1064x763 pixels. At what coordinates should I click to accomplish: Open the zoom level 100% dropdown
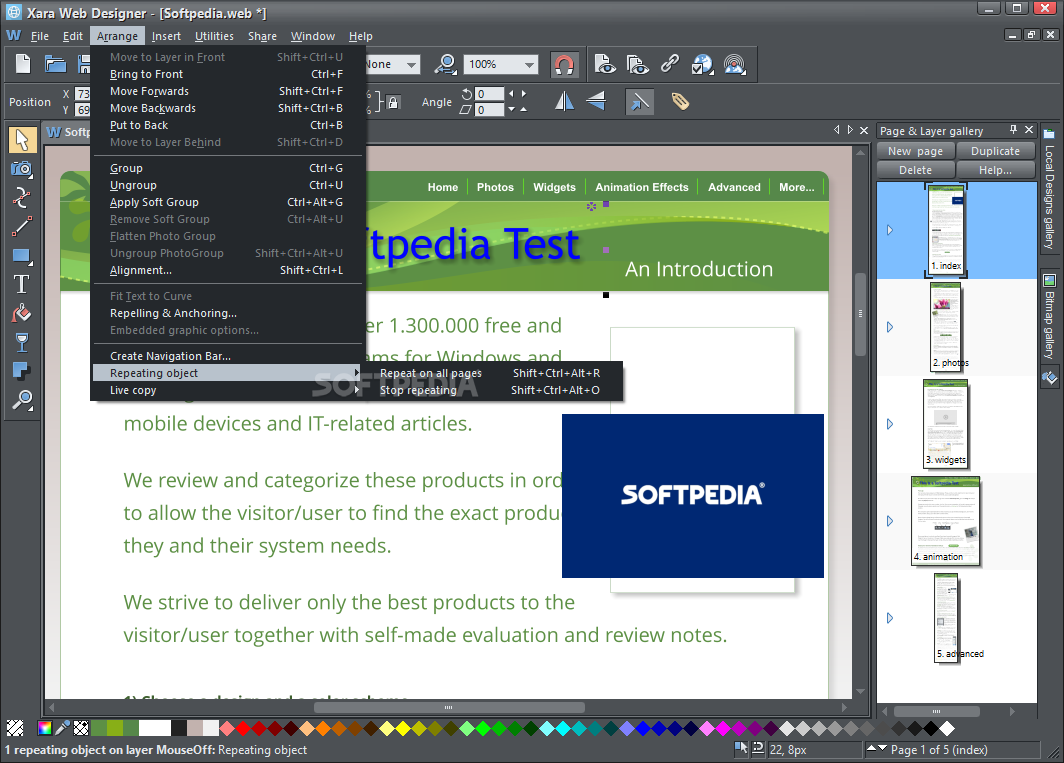coord(529,64)
